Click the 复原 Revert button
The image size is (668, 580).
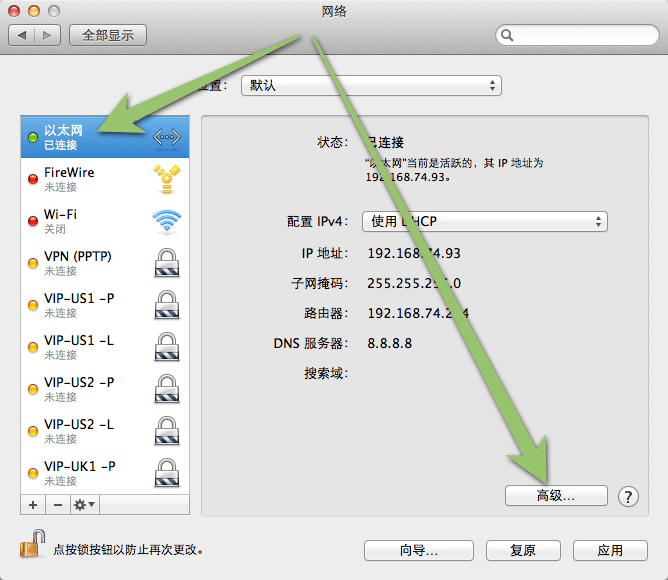pos(523,550)
